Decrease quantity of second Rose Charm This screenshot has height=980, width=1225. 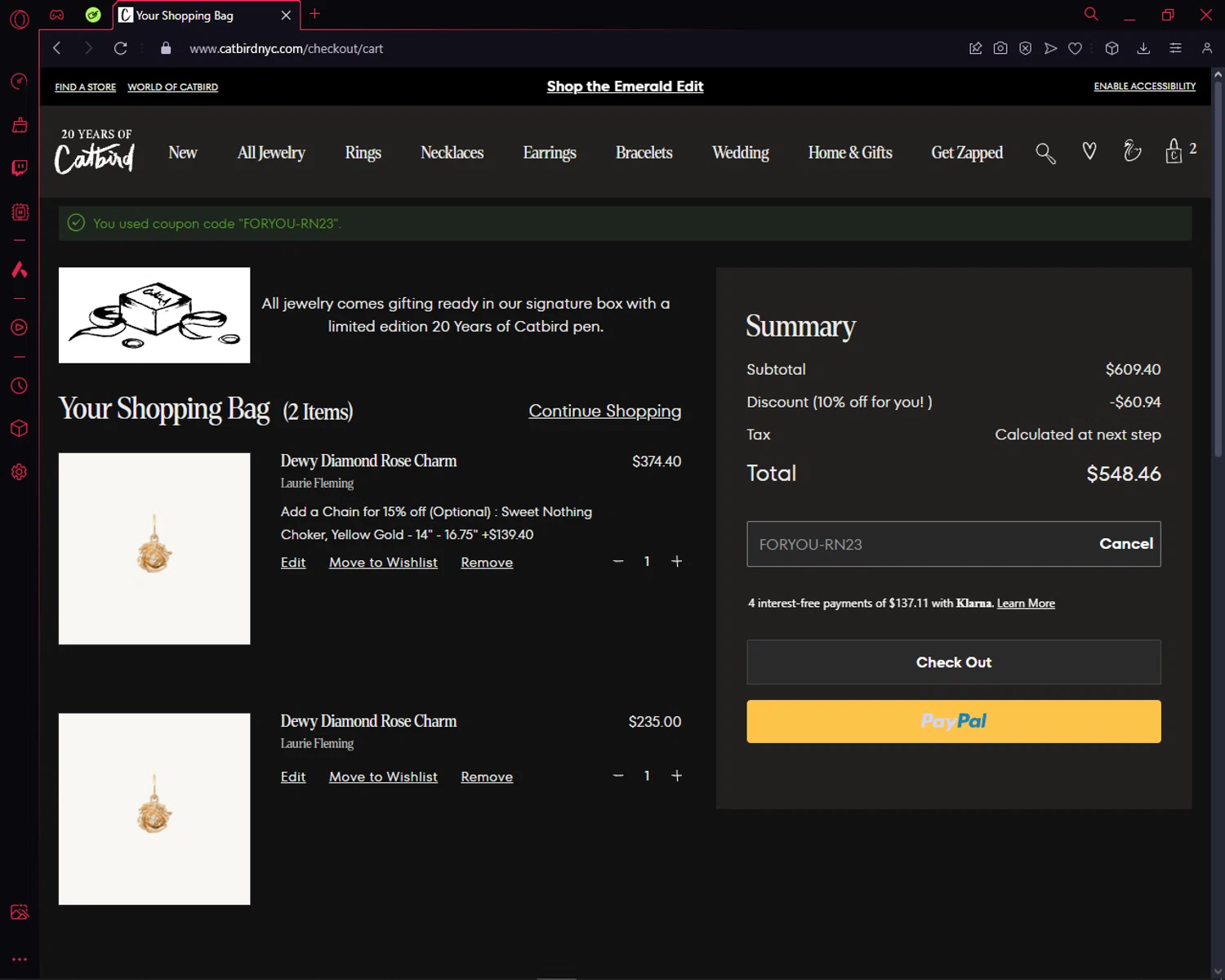pos(618,776)
